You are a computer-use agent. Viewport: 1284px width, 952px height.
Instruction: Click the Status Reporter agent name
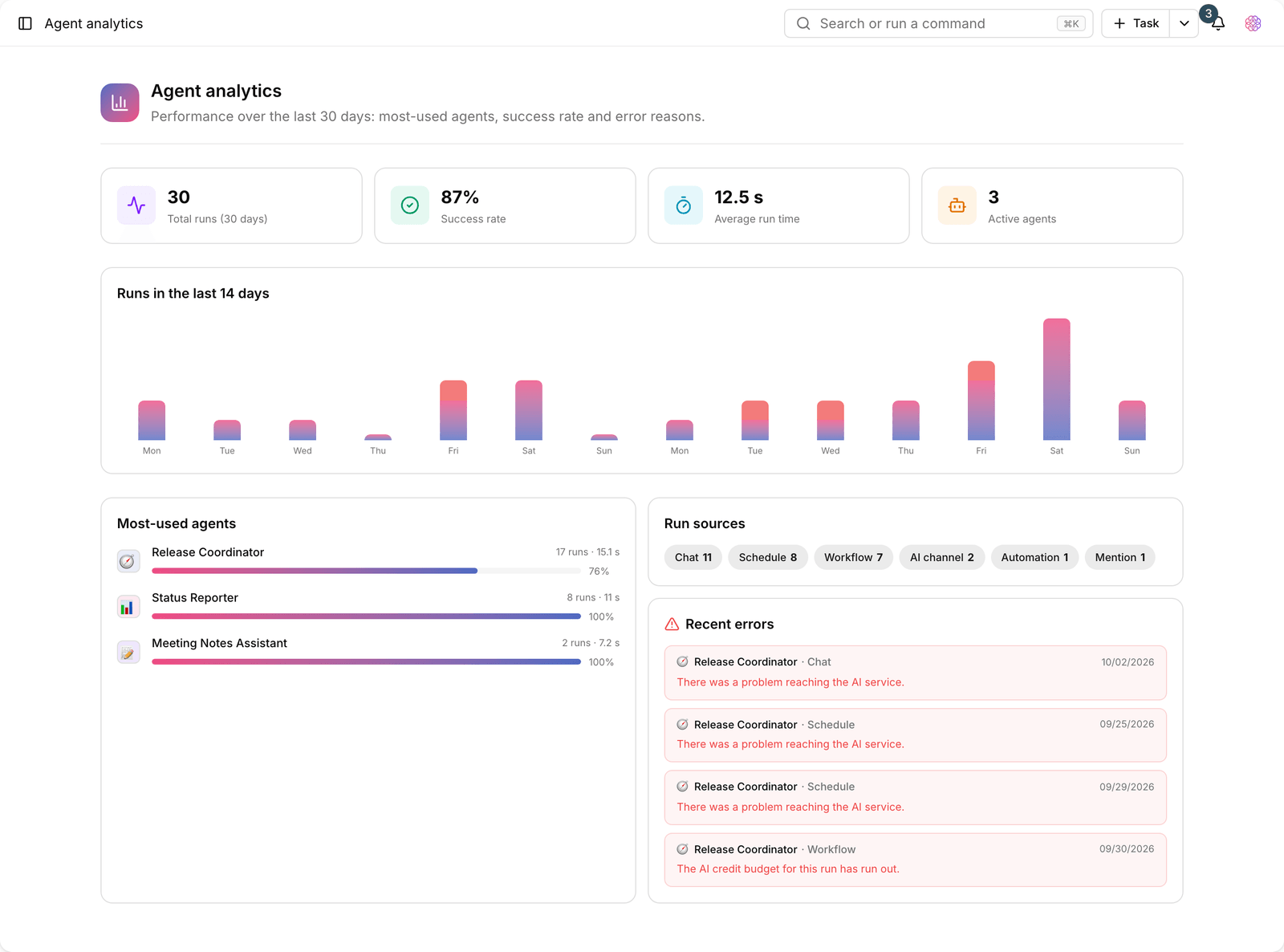click(x=195, y=598)
